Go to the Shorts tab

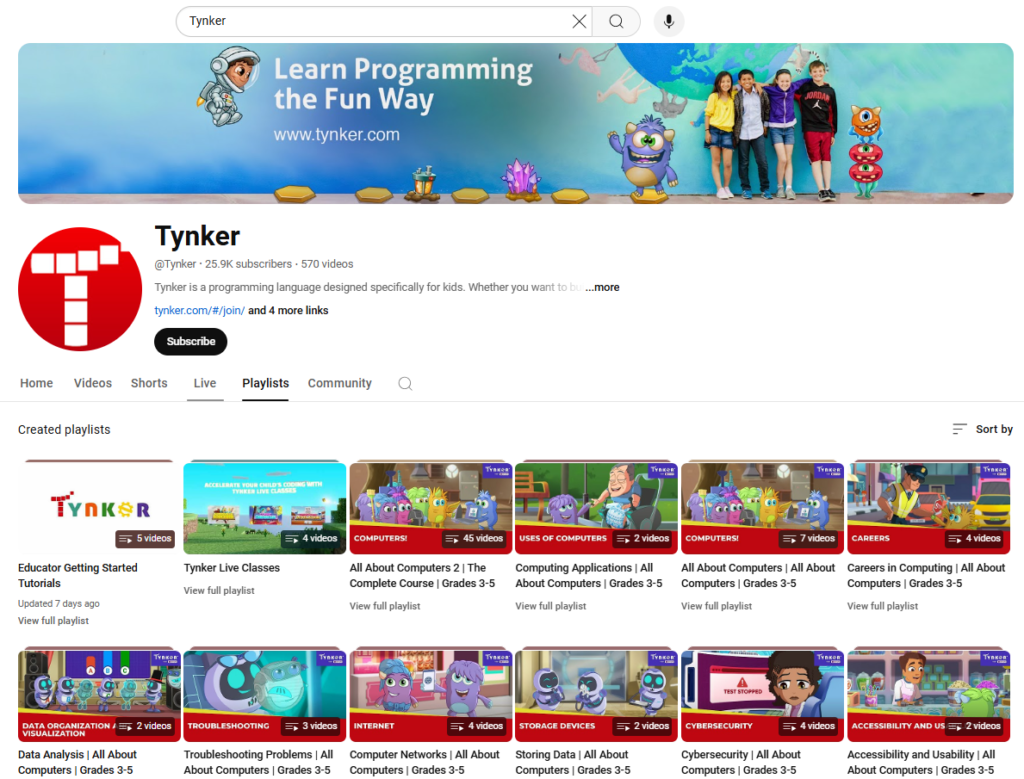point(149,383)
